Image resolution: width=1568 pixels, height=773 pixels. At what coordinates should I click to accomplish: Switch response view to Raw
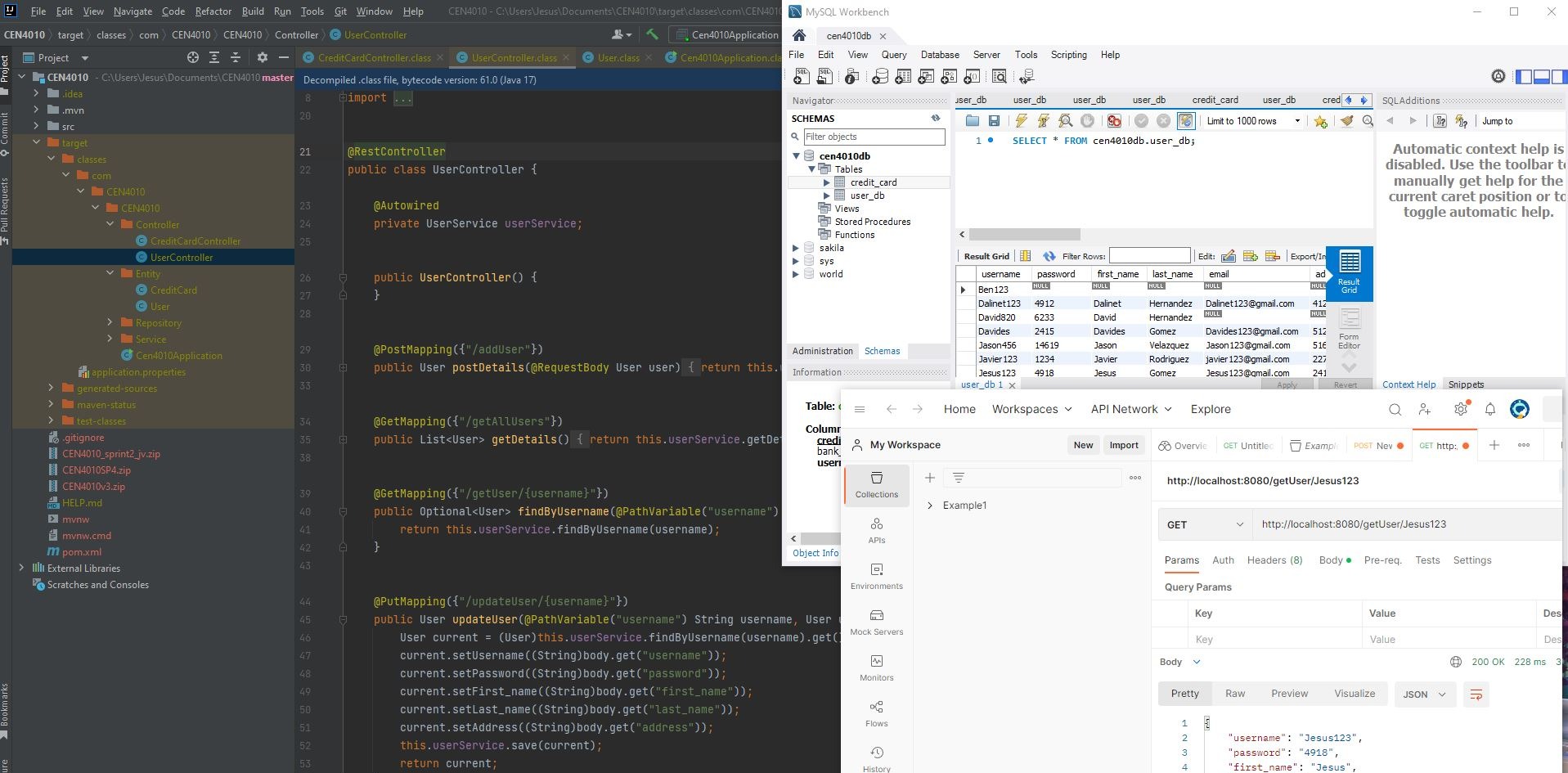click(x=1234, y=694)
